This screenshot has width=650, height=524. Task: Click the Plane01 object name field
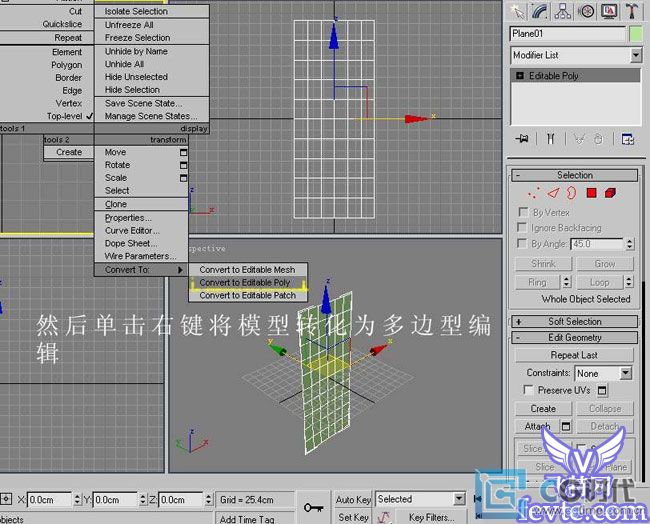coord(567,34)
